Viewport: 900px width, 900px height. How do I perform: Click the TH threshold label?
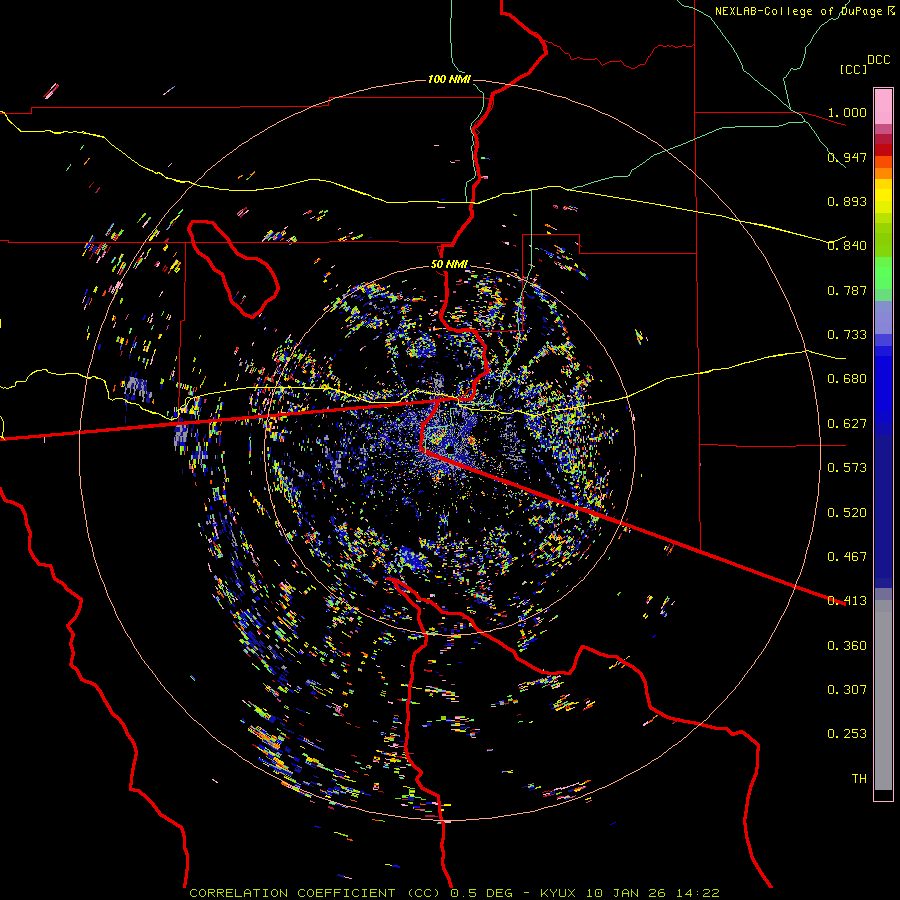pos(859,779)
